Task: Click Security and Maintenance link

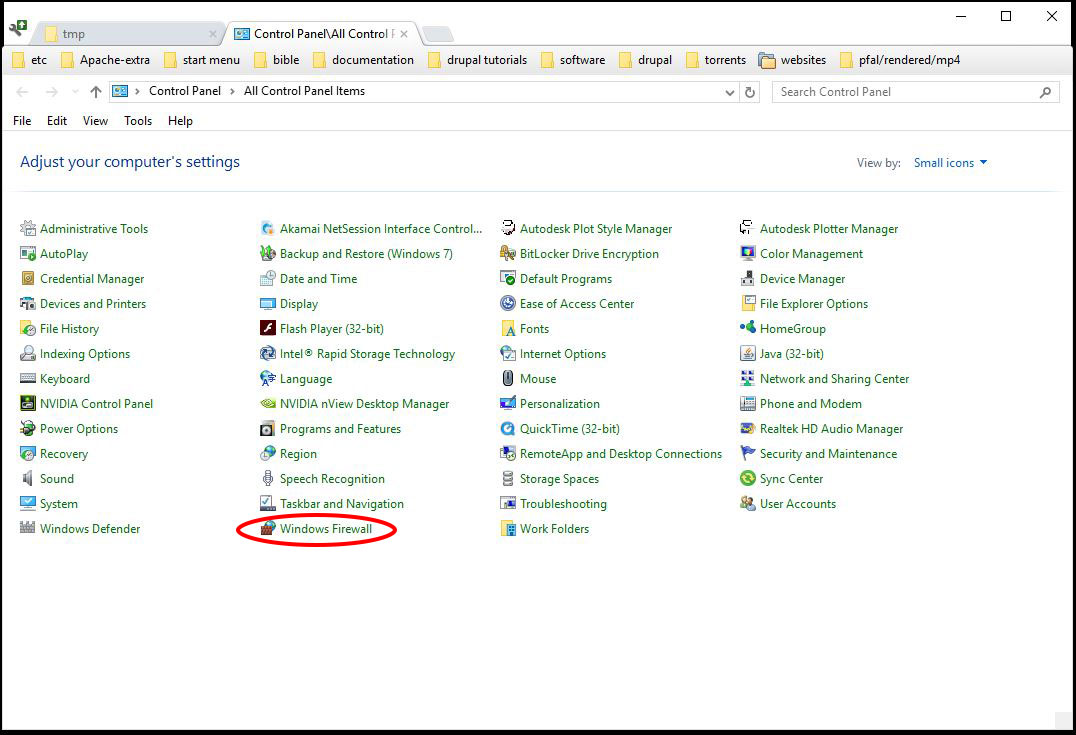Action: tap(828, 454)
